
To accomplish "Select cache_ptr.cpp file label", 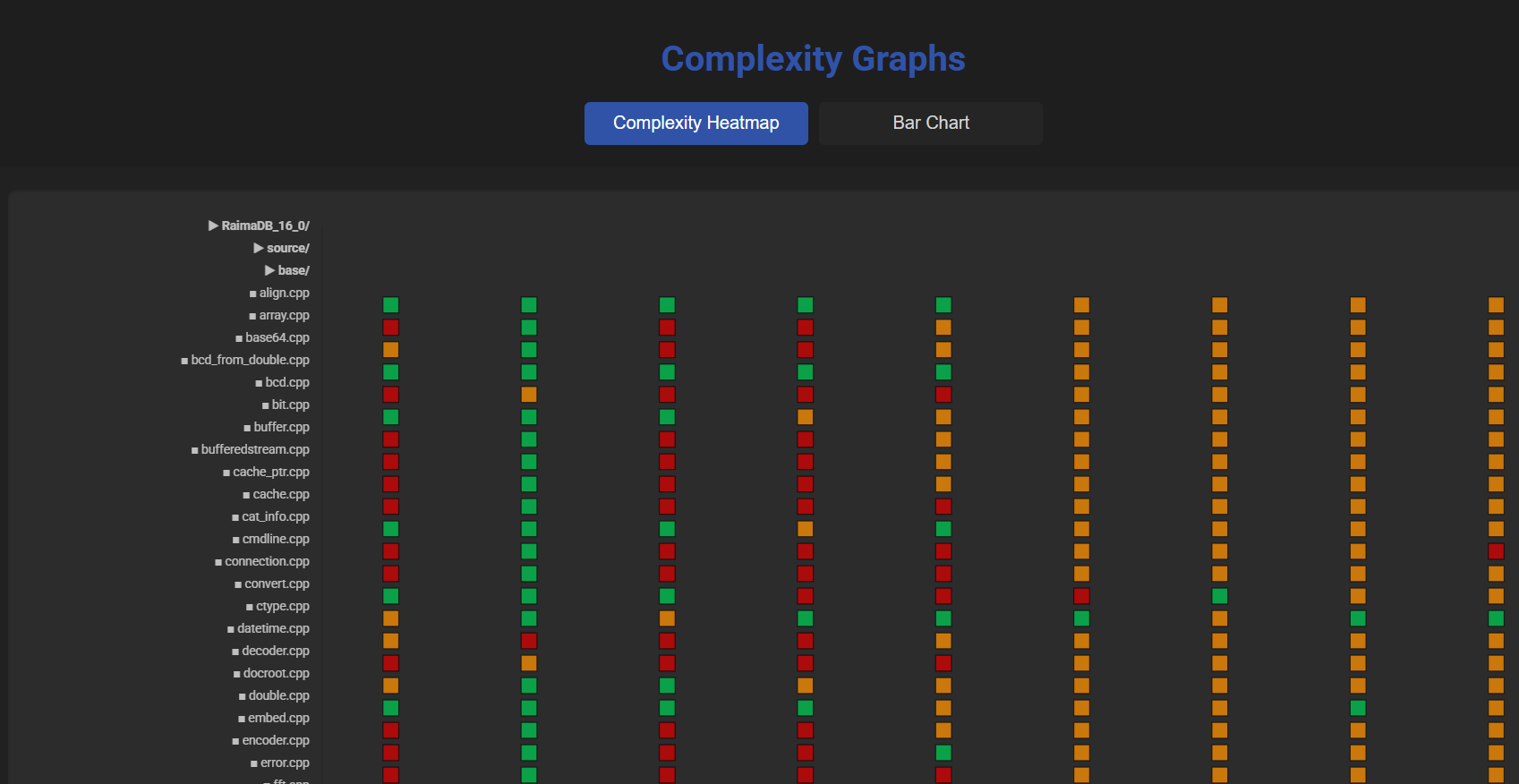I will [266, 472].
